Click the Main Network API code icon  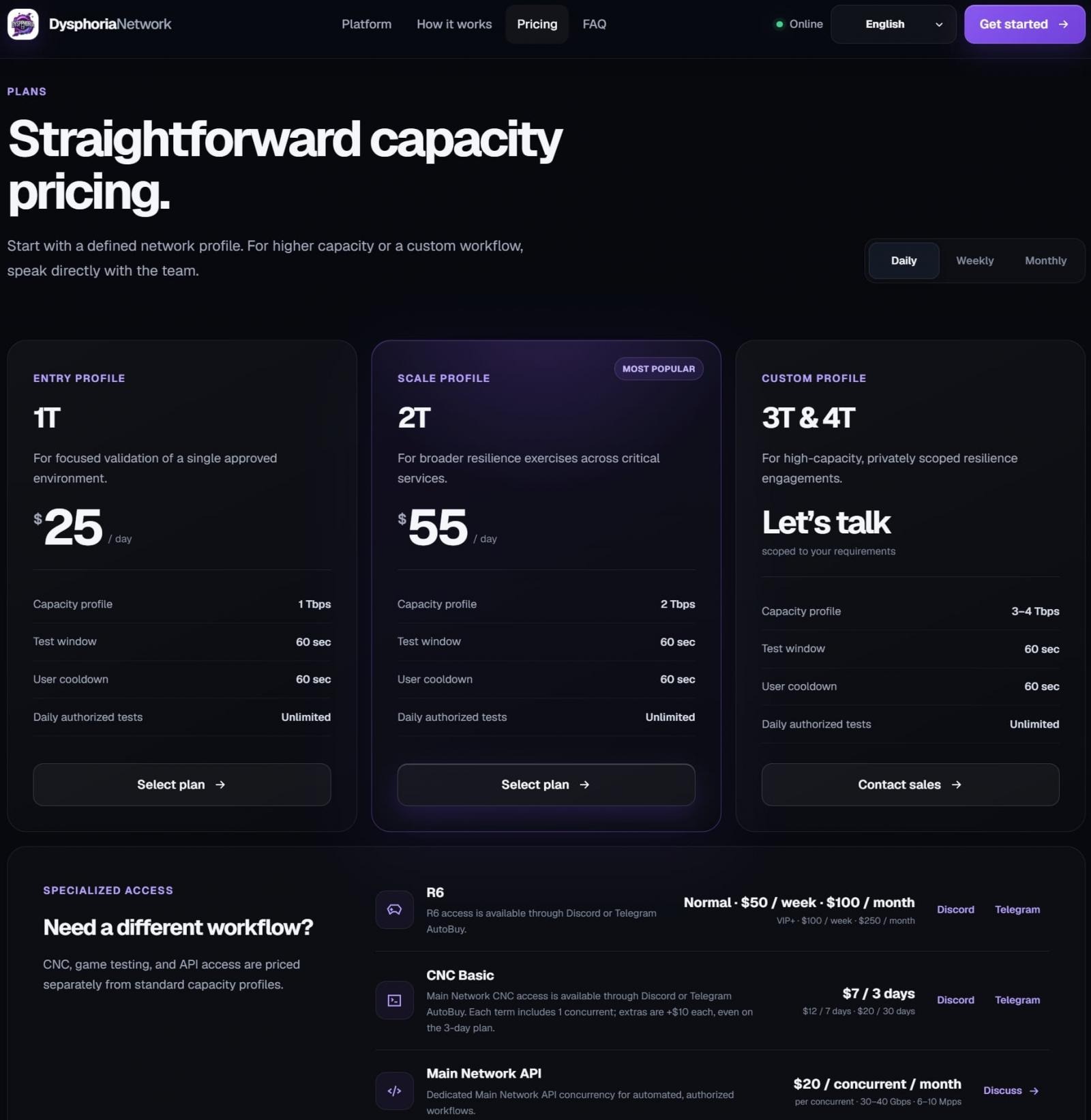click(x=394, y=1091)
